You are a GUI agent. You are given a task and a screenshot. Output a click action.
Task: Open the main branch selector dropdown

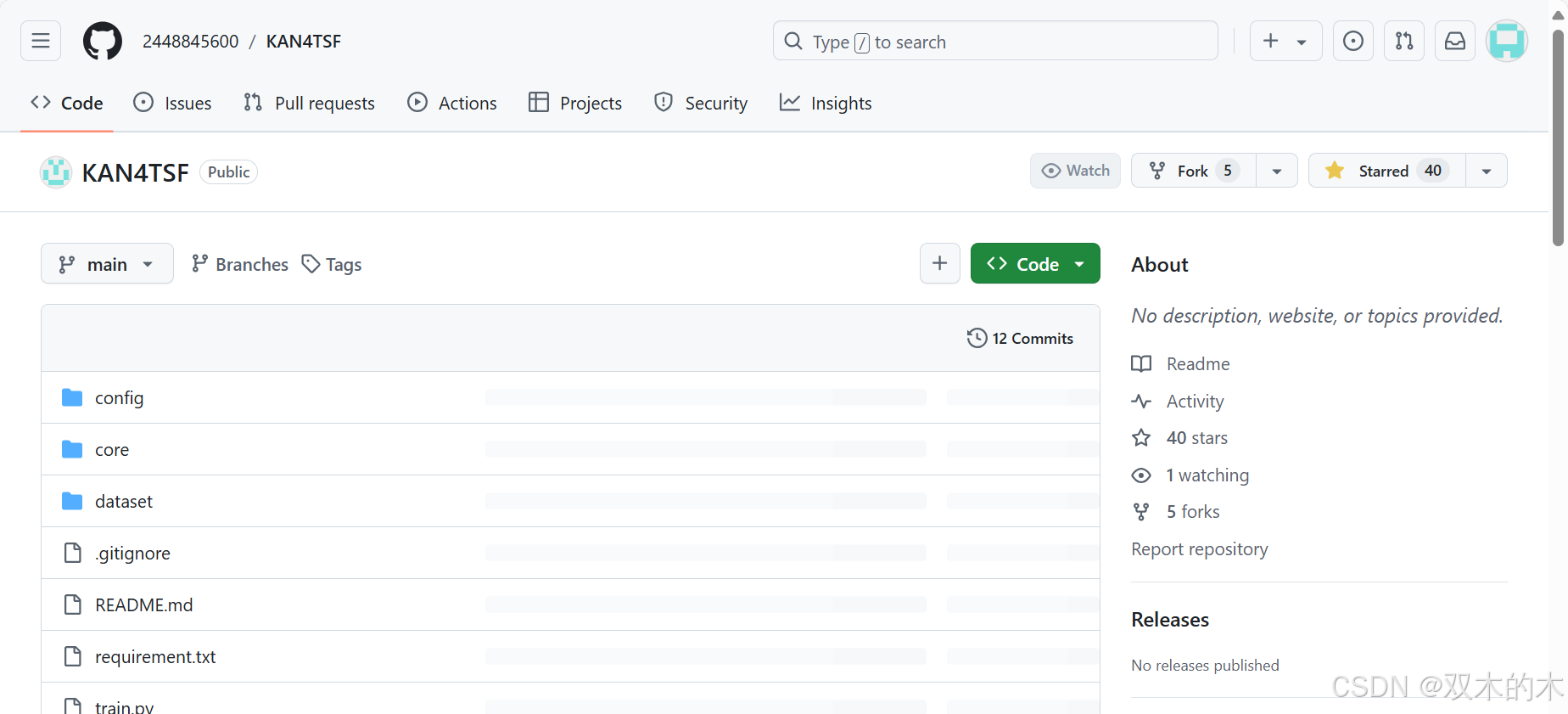(107, 264)
